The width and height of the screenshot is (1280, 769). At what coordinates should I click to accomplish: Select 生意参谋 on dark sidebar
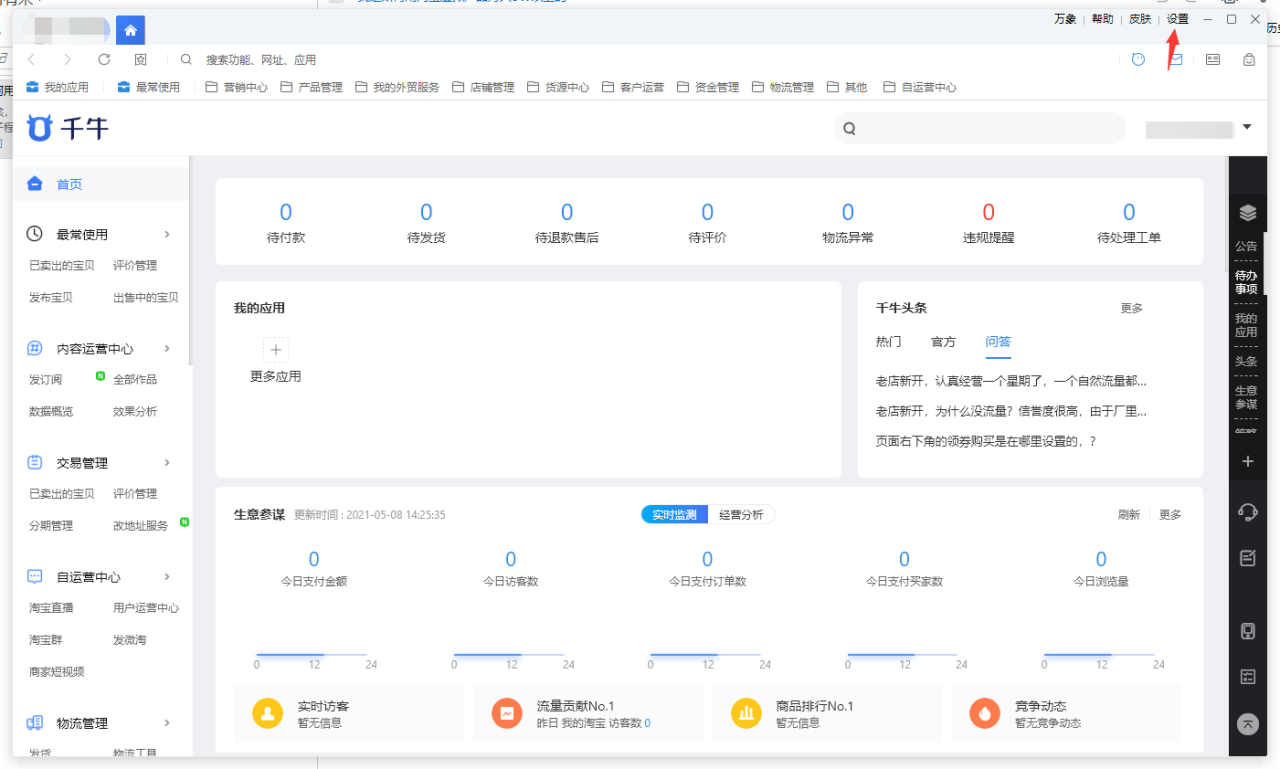coord(1246,397)
